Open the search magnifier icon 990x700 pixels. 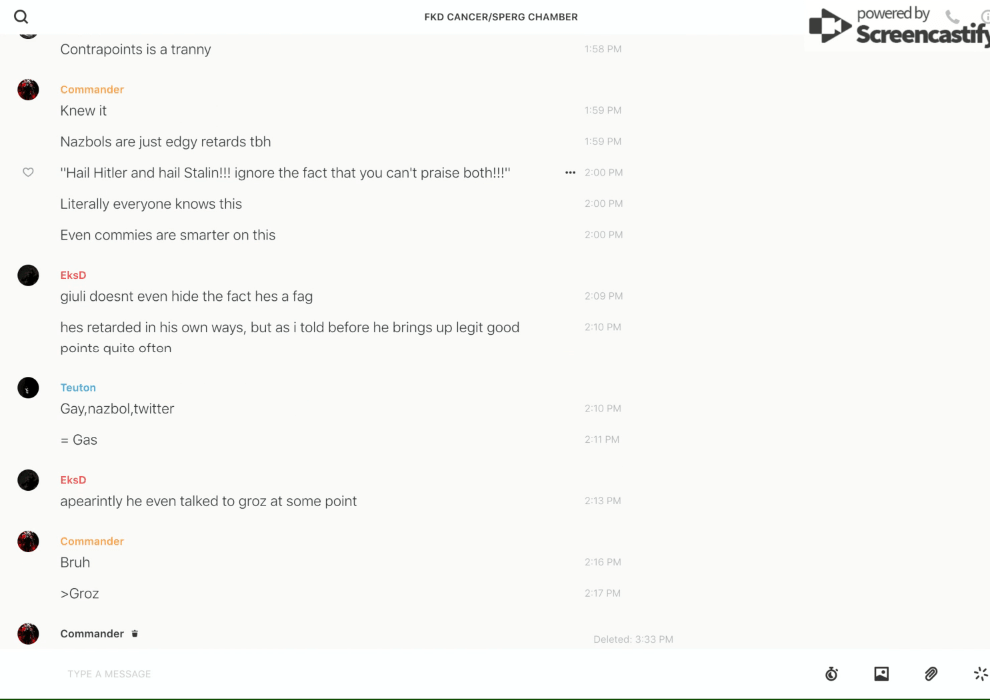[21, 17]
